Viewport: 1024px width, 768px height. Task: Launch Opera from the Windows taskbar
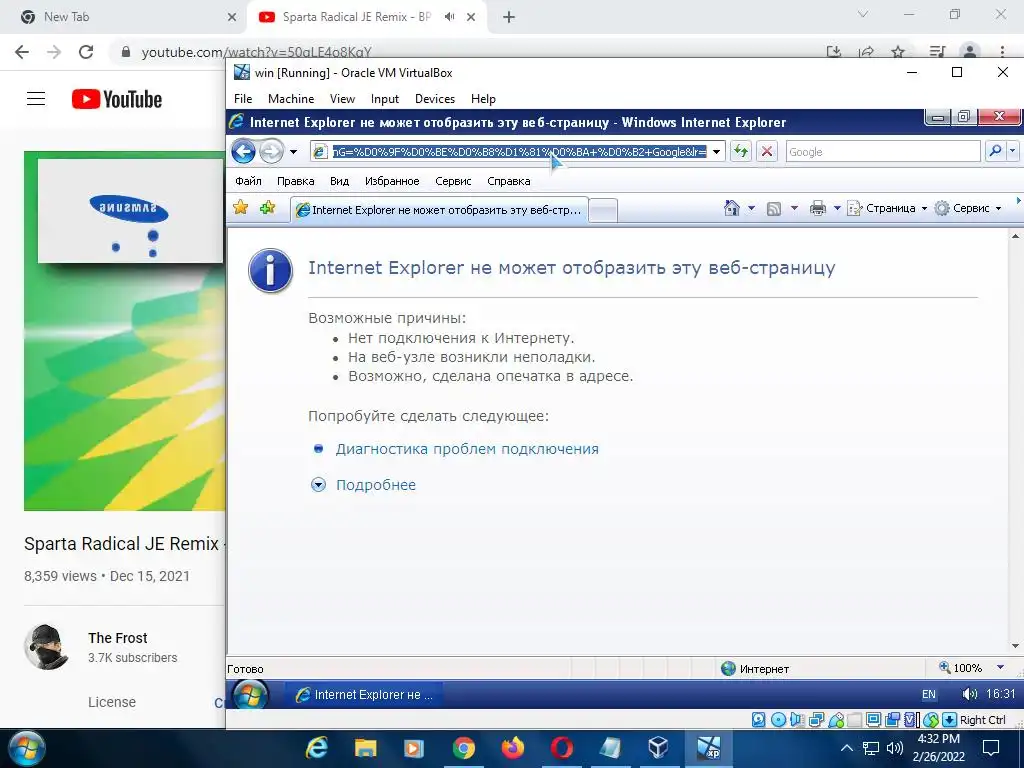pyautogui.click(x=561, y=748)
